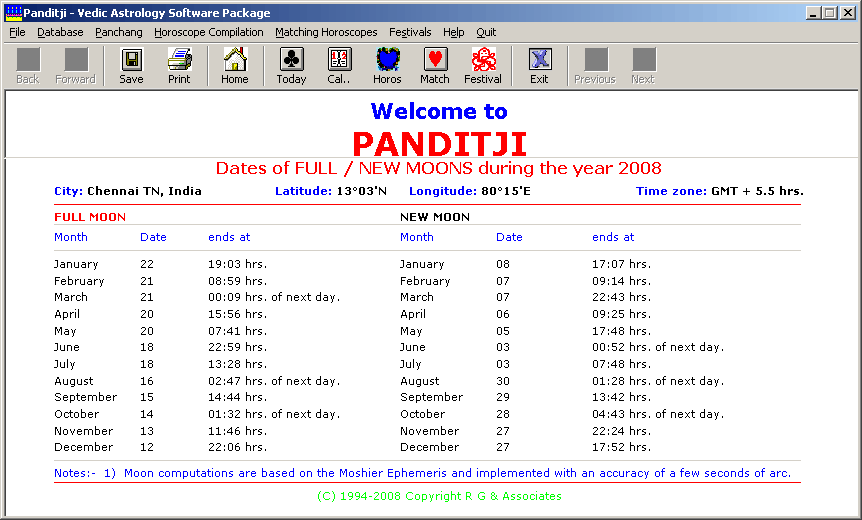862x520 pixels.
Task: Click full moon December time 22:06 hrs.
Action: coord(237,447)
